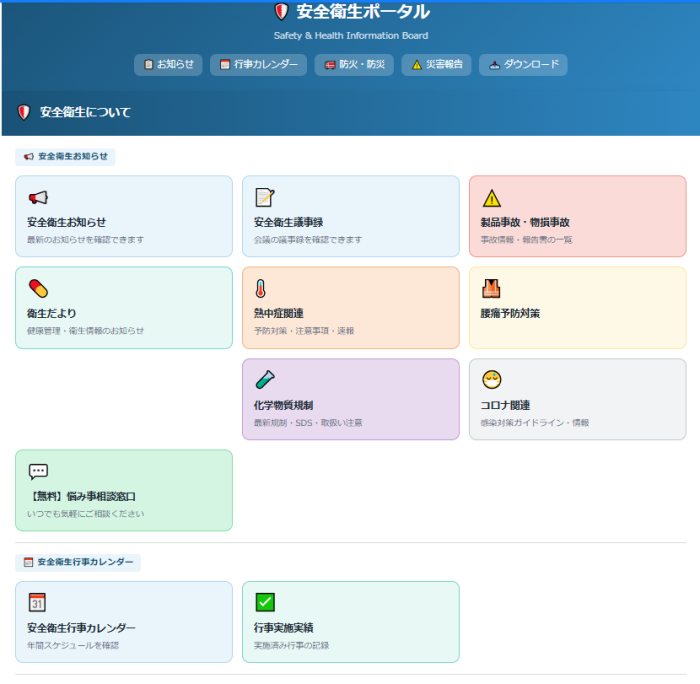Viewport: 700px width, 684px height.
Task: Click text 事故情報・報告書の一覧
Action: tap(526, 240)
